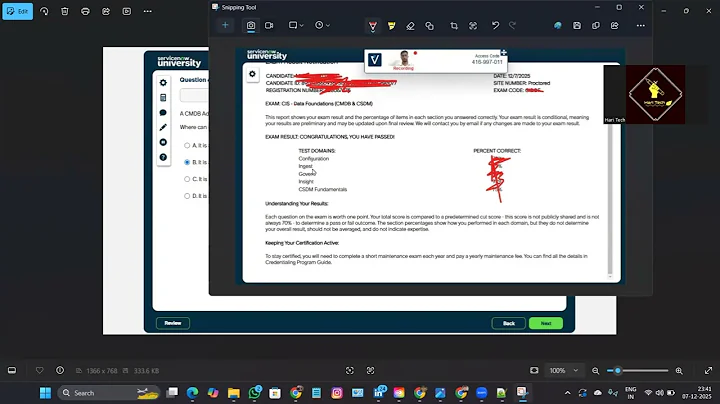Select answer option D radio button
The image size is (720, 404).
click(x=187, y=196)
